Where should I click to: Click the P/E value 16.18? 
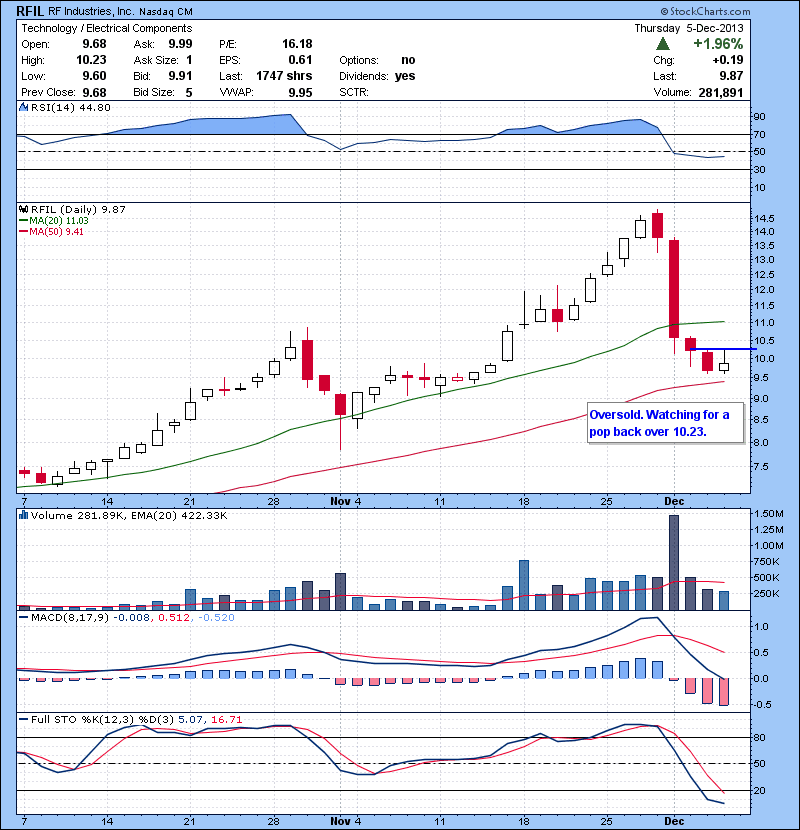click(297, 44)
